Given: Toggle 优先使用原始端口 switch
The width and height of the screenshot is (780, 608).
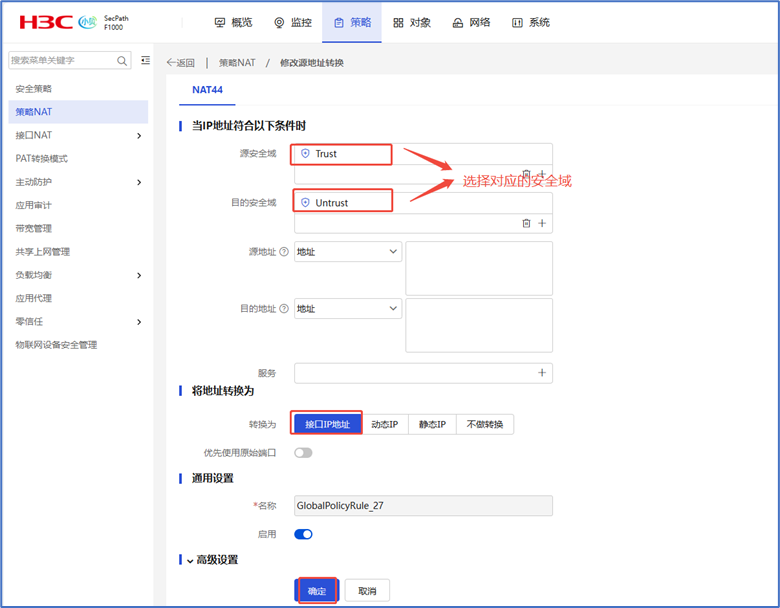Looking at the screenshot, I should pos(303,453).
